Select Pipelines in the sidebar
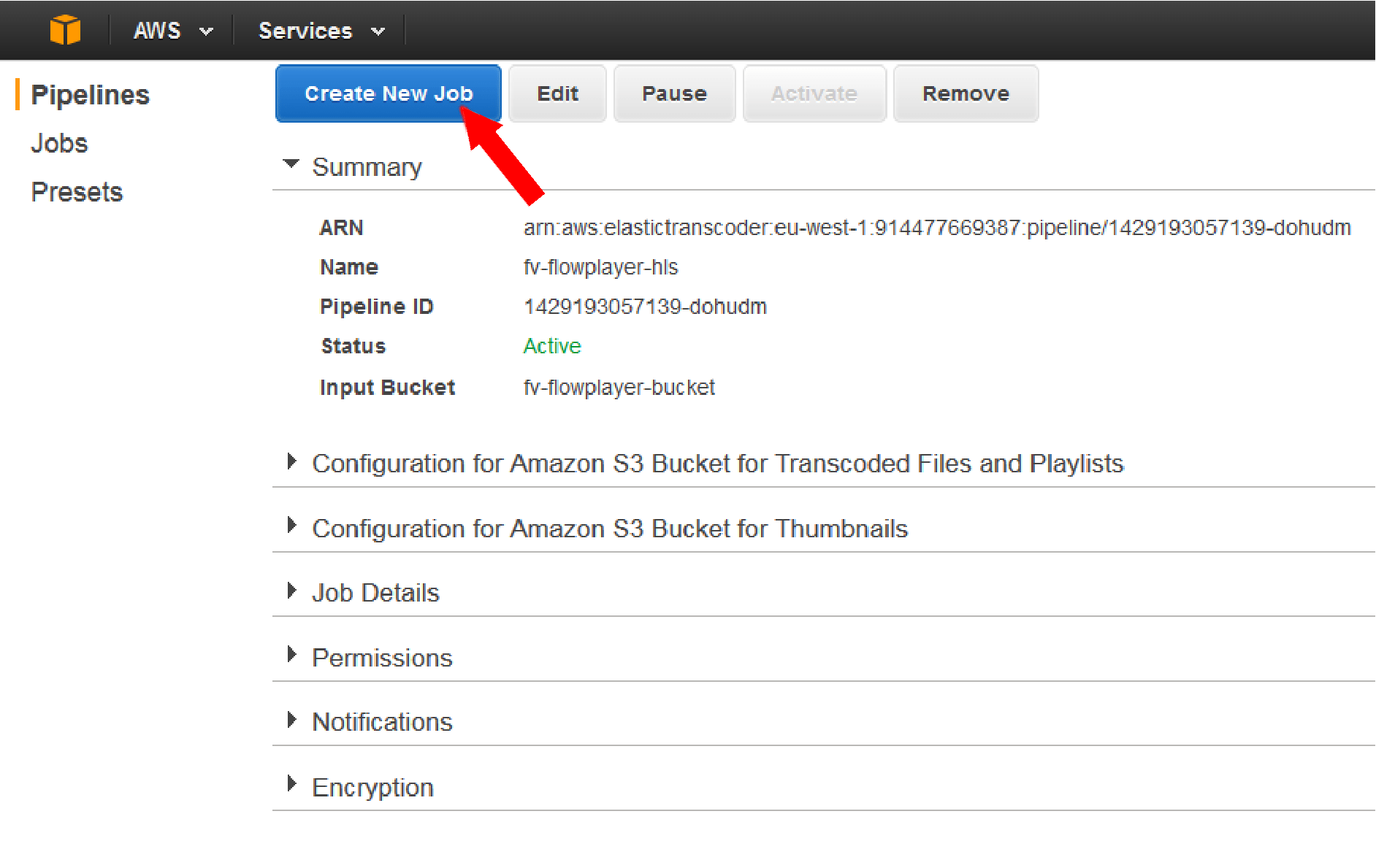1376x868 pixels. click(x=90, y=95)
